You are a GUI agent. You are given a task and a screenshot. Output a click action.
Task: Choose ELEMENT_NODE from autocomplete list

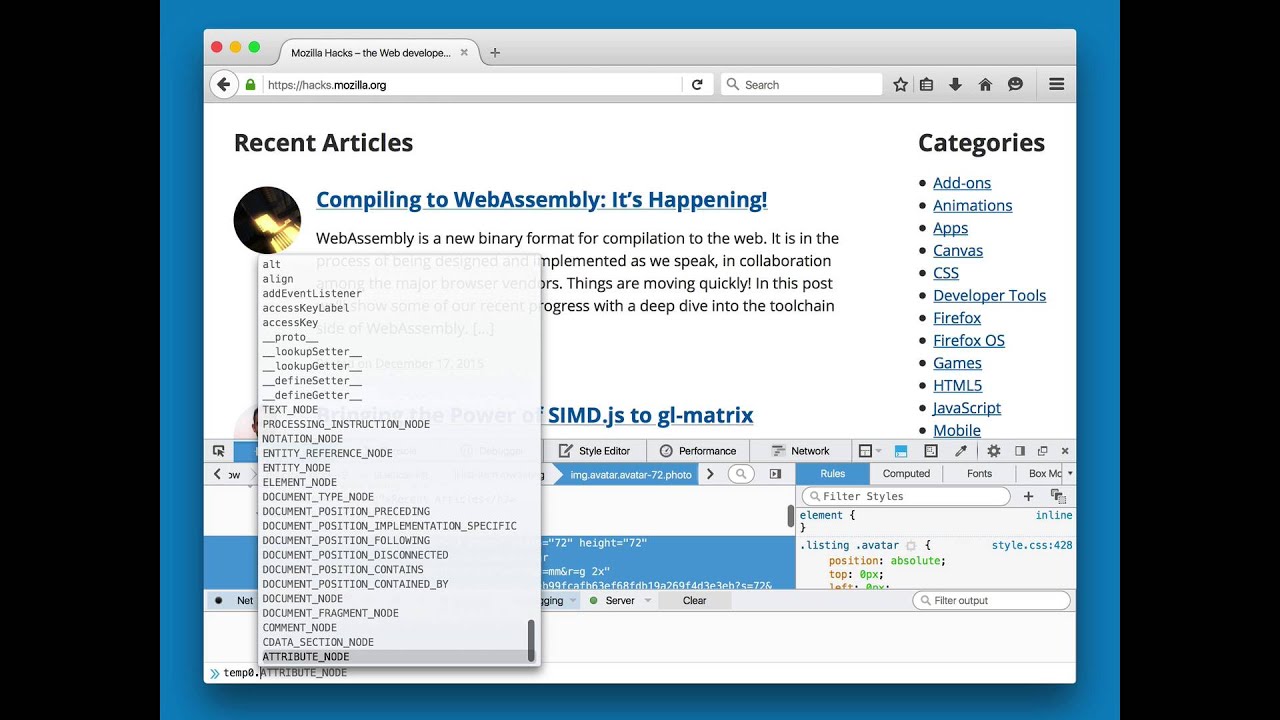[x=393, y=482]
